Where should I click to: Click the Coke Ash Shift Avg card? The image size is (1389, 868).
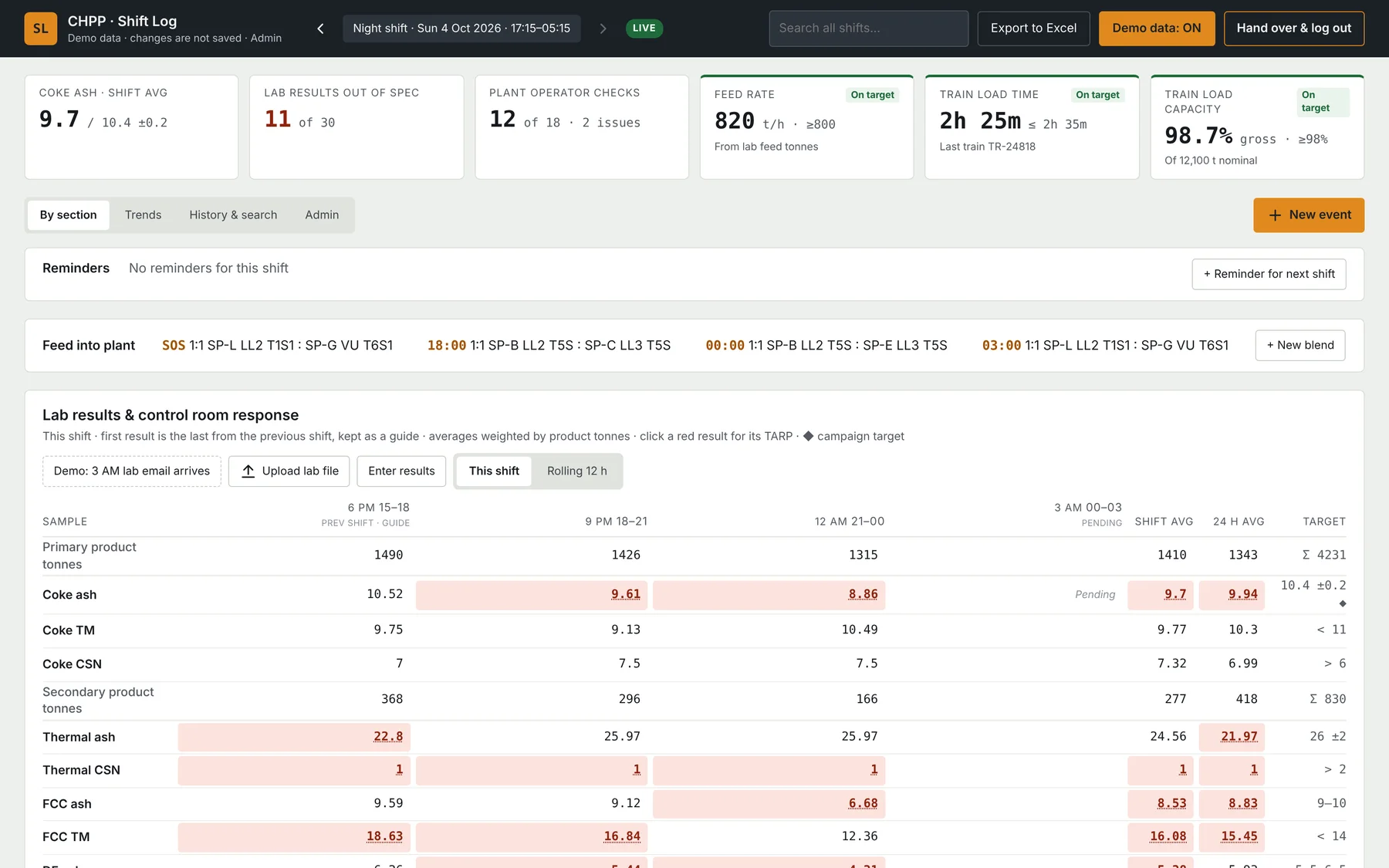click(131, 127)
